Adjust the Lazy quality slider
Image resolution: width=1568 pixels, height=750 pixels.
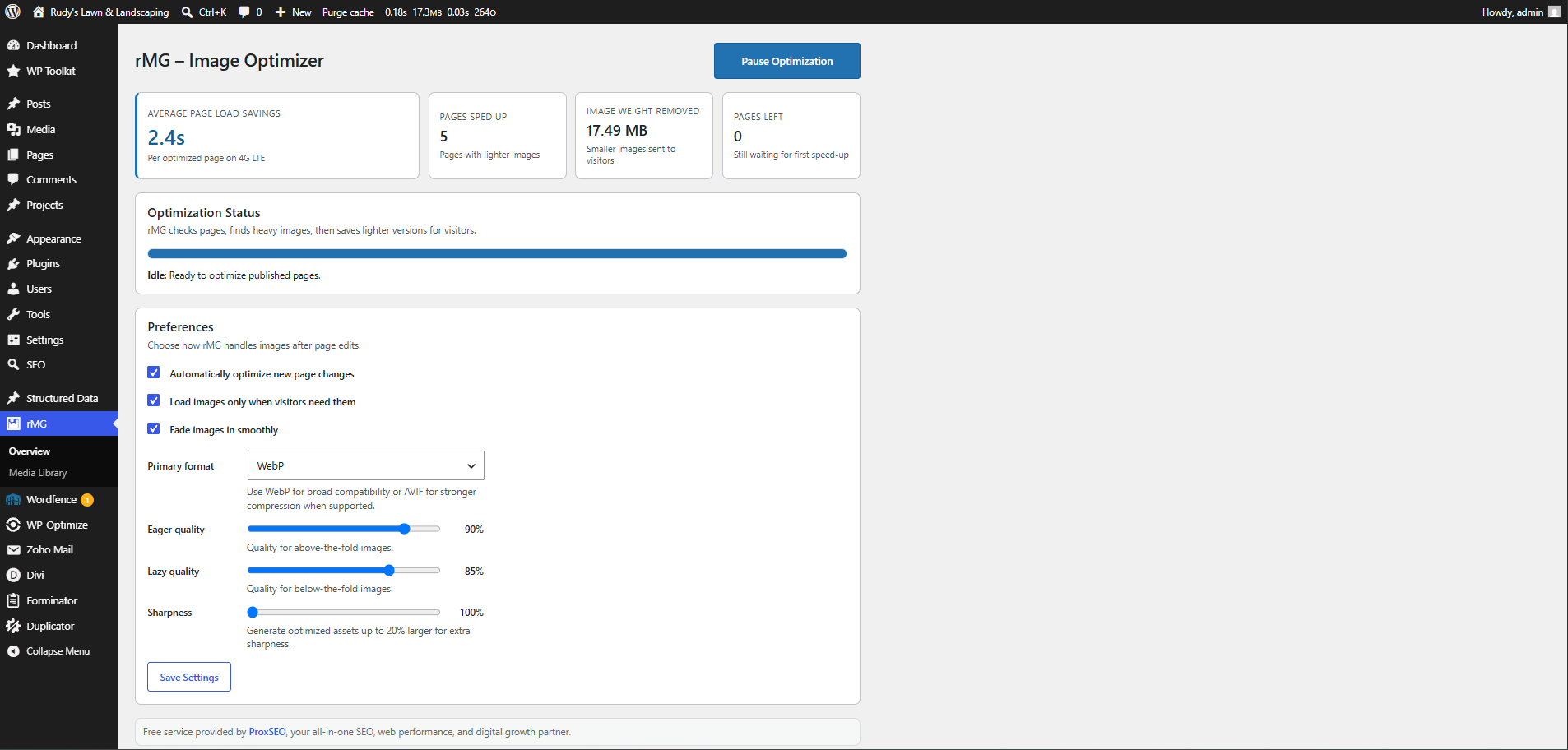point(344,570)
